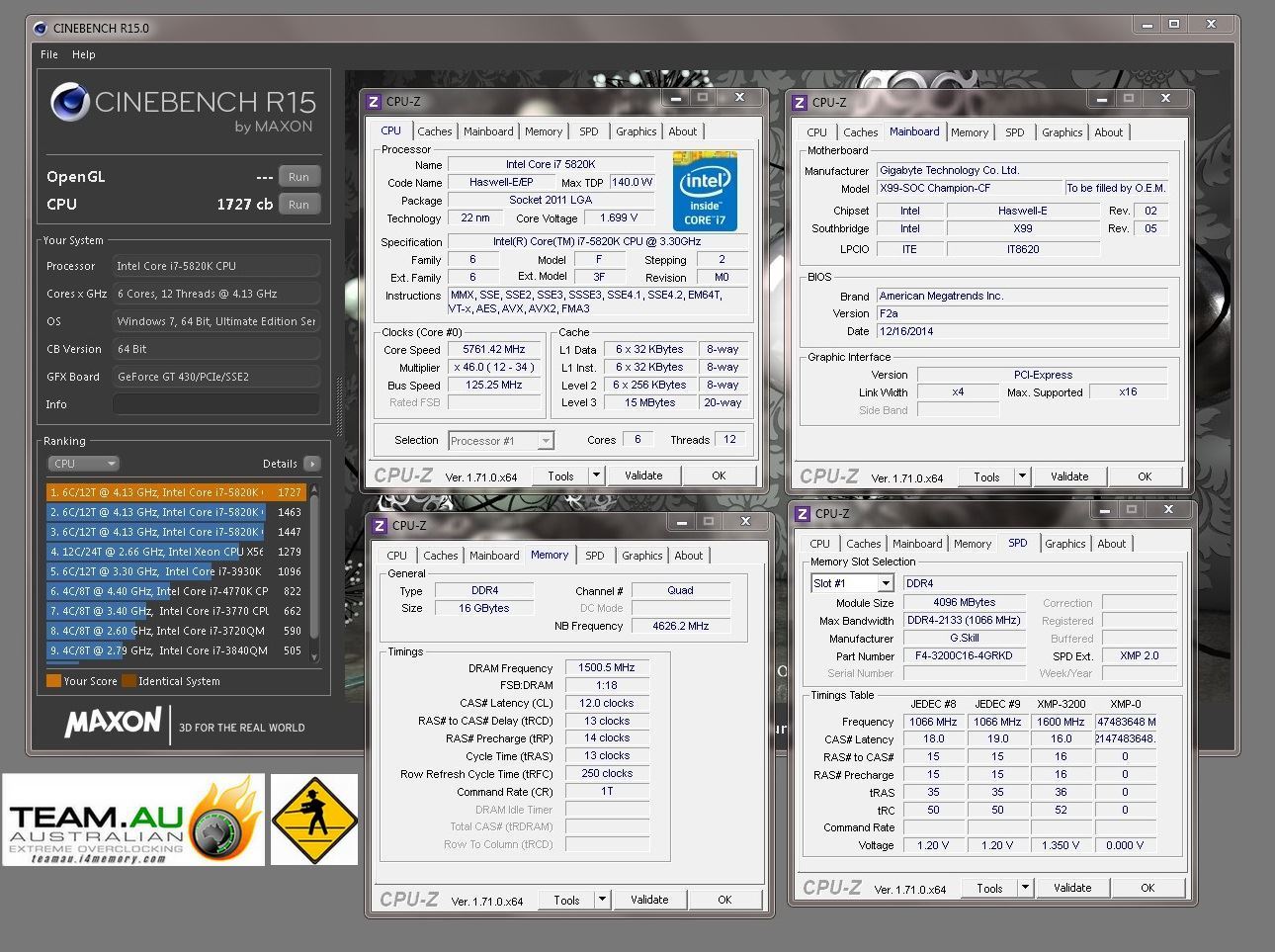Select i7-4770K ranking entry scoring 822
The image size is (1275, 952).
[176, 591]
